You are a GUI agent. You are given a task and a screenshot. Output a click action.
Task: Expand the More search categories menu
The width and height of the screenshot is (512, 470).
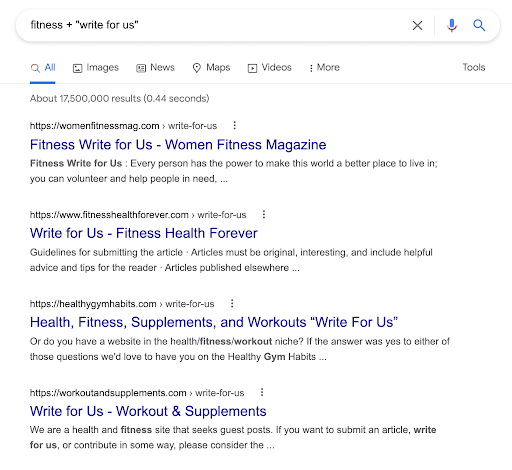(x=324, y=68)
